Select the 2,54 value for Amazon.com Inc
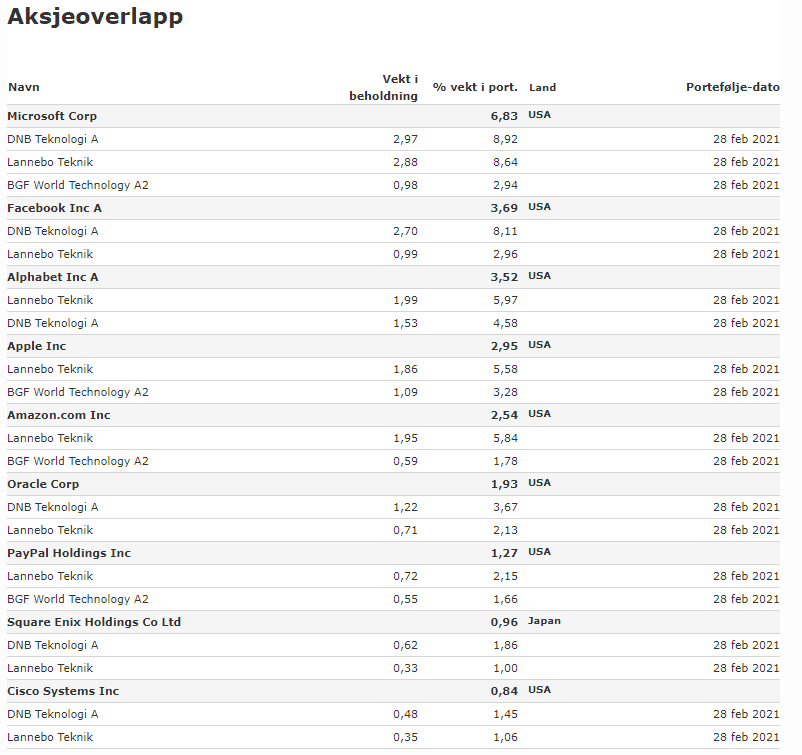Screen dimensions: 802x755 504,415
